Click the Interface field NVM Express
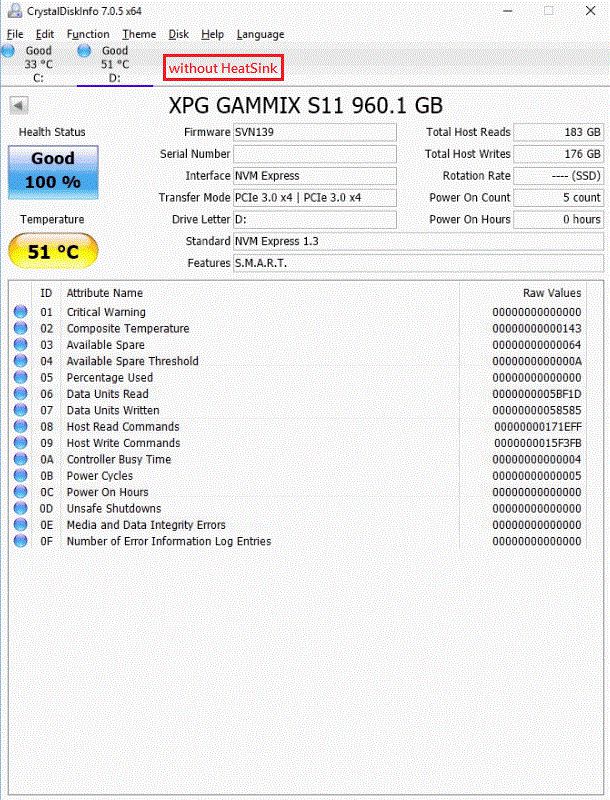Viewport: 610px width, 800px height. click(x=315, y=176)
